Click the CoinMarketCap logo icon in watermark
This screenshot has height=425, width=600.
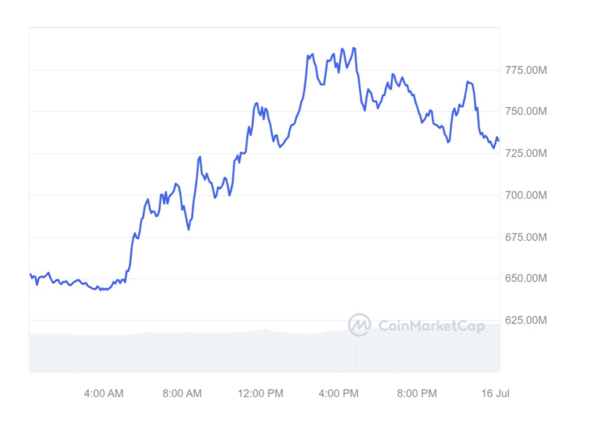[359, 324]
